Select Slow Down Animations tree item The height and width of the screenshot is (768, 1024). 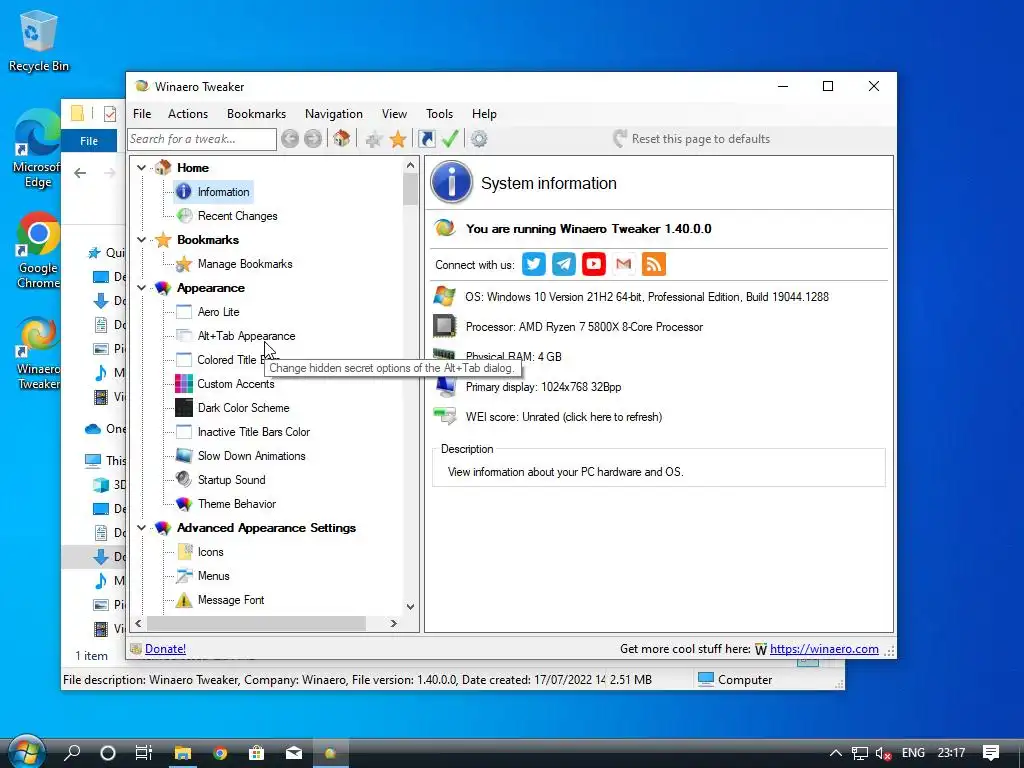(251, 456)
